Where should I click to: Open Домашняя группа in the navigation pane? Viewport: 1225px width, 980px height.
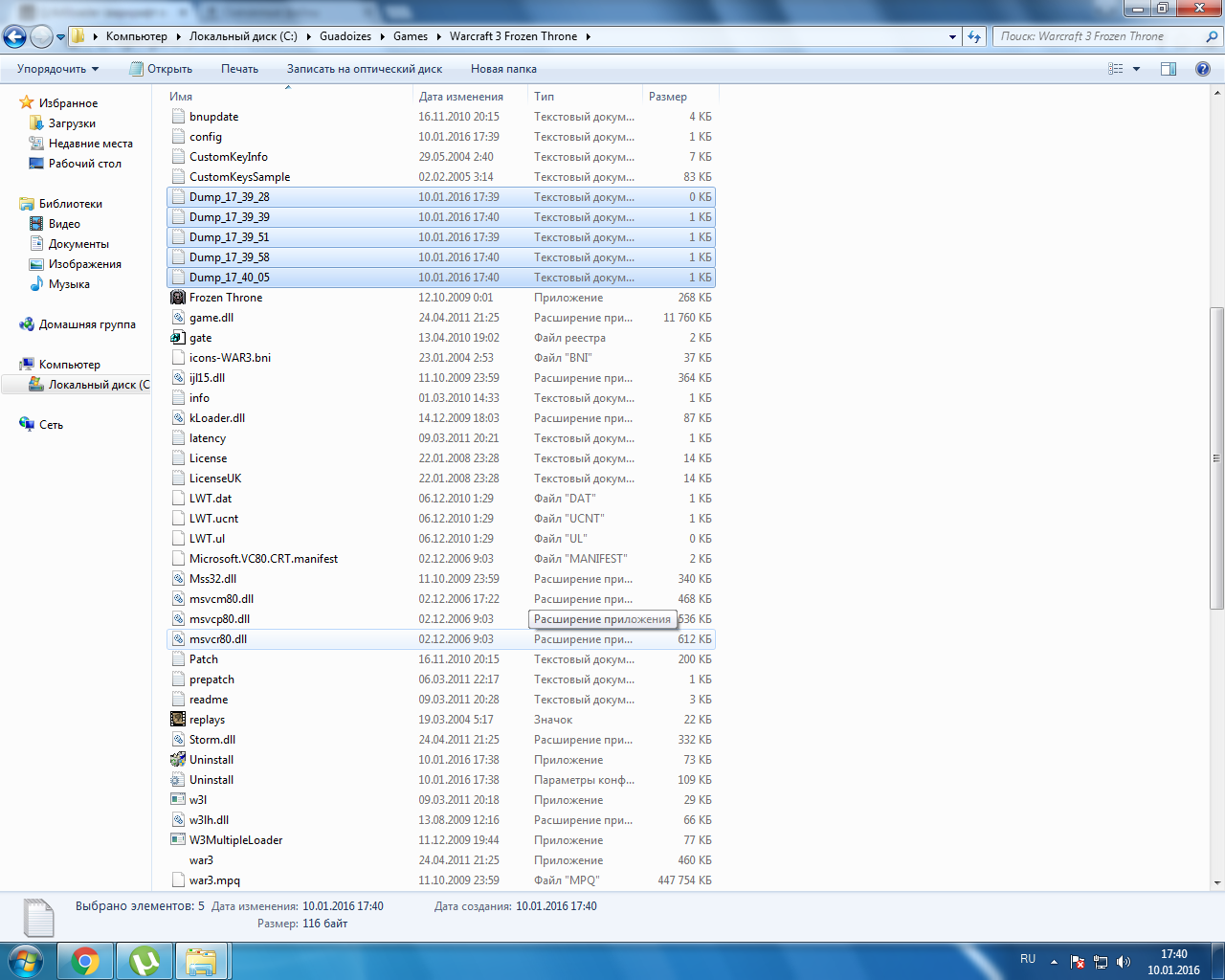click(87, 324)
